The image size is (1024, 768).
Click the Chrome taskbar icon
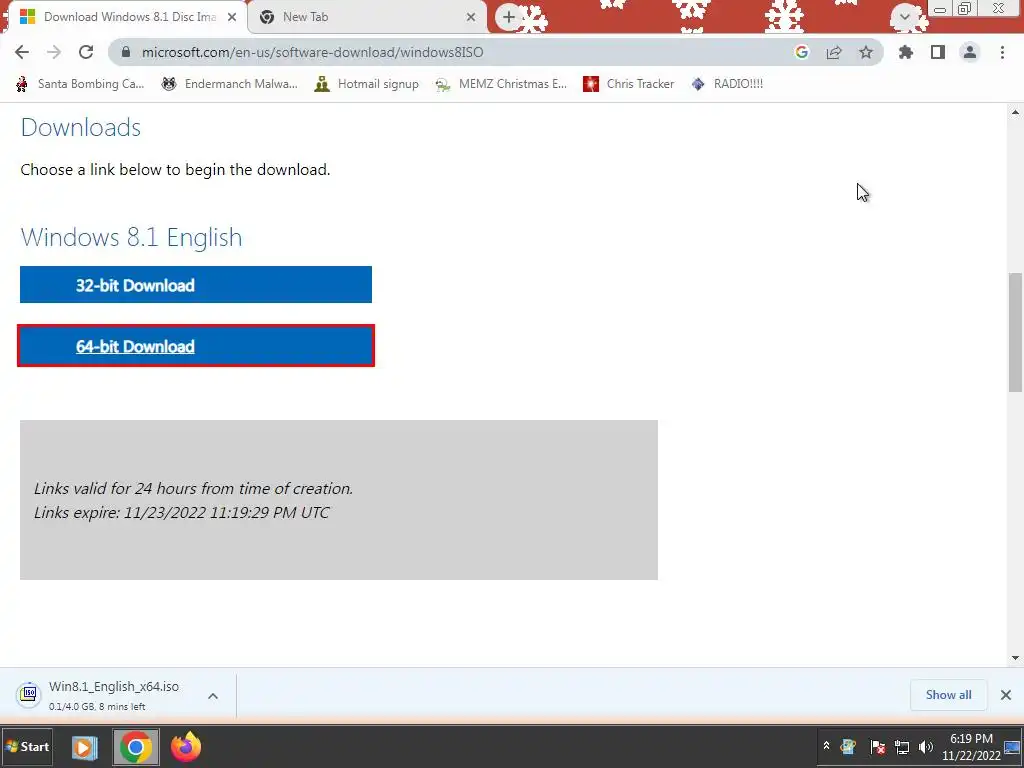tap(136, 747)
